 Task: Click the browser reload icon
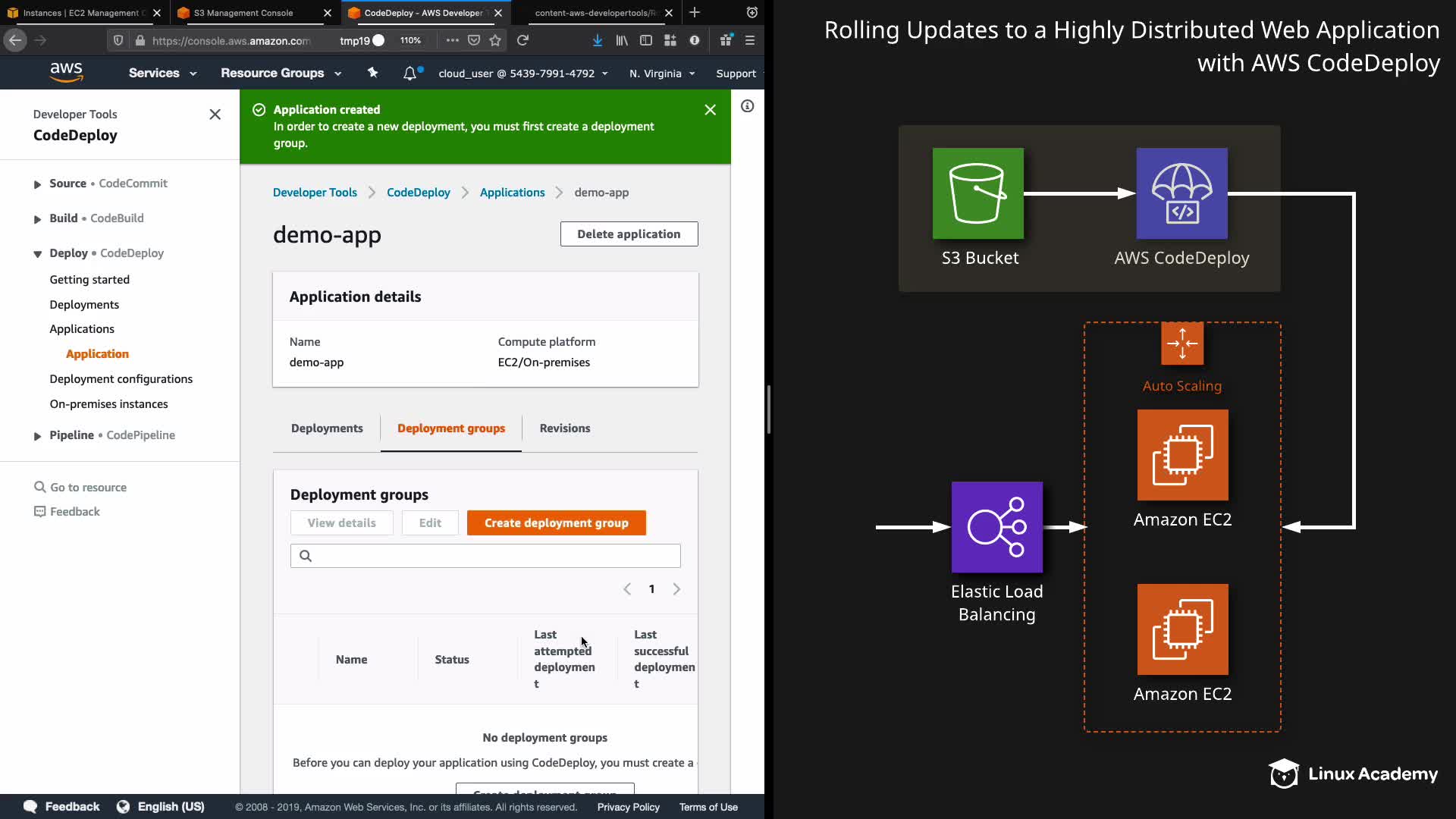click(522, 40)
